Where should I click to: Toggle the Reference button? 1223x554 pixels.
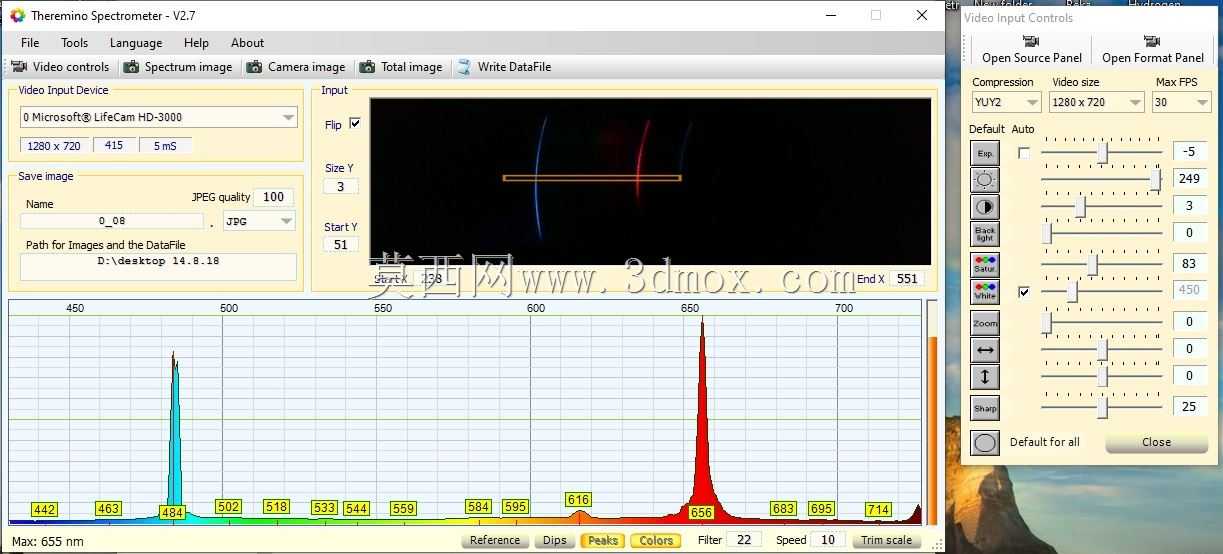click(x=495, y=540)
